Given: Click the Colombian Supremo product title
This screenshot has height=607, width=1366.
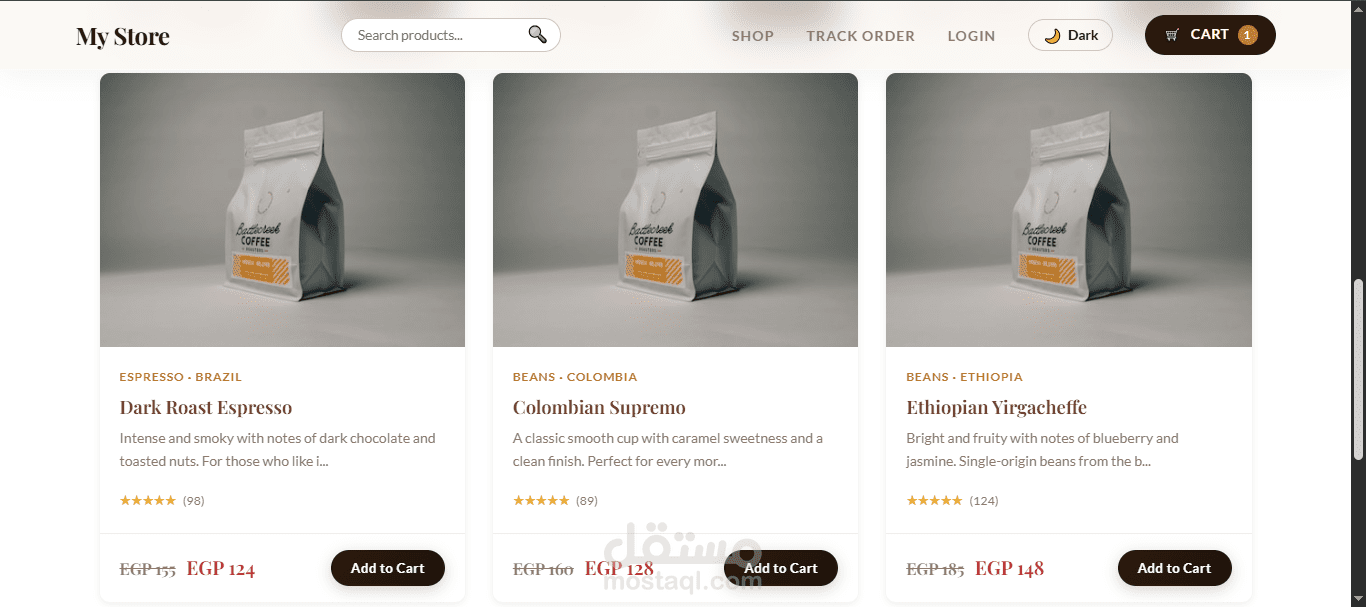Looking at the screenshot, I should tap(599, 407).
